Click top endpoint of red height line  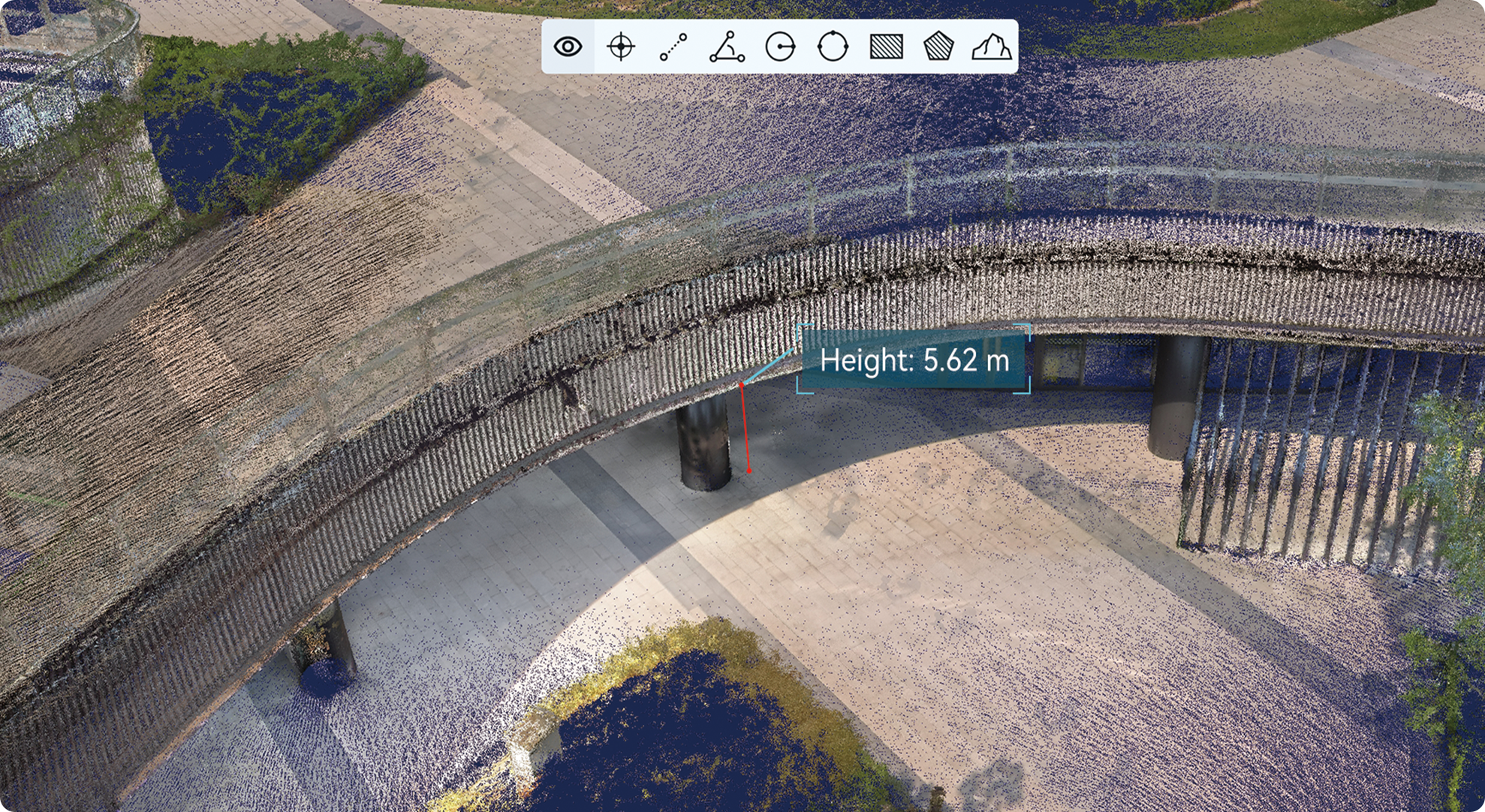pos(742,384)
